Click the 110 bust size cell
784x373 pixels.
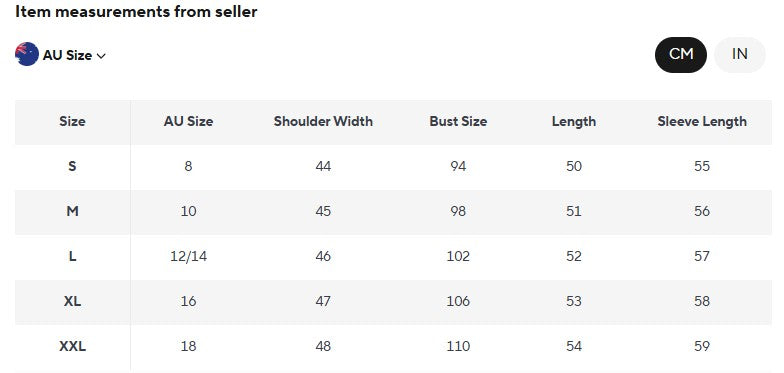458,346
